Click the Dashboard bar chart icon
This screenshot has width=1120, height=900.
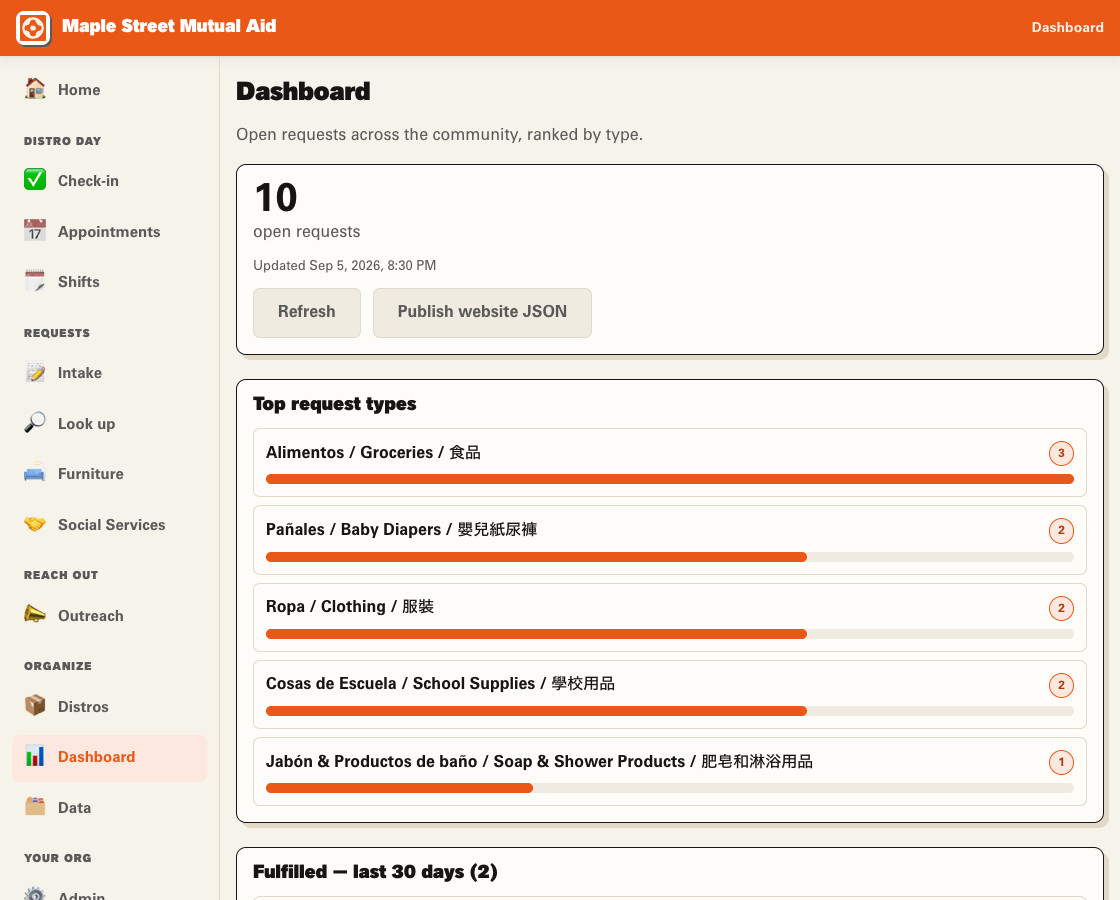[x=35, y=756]
